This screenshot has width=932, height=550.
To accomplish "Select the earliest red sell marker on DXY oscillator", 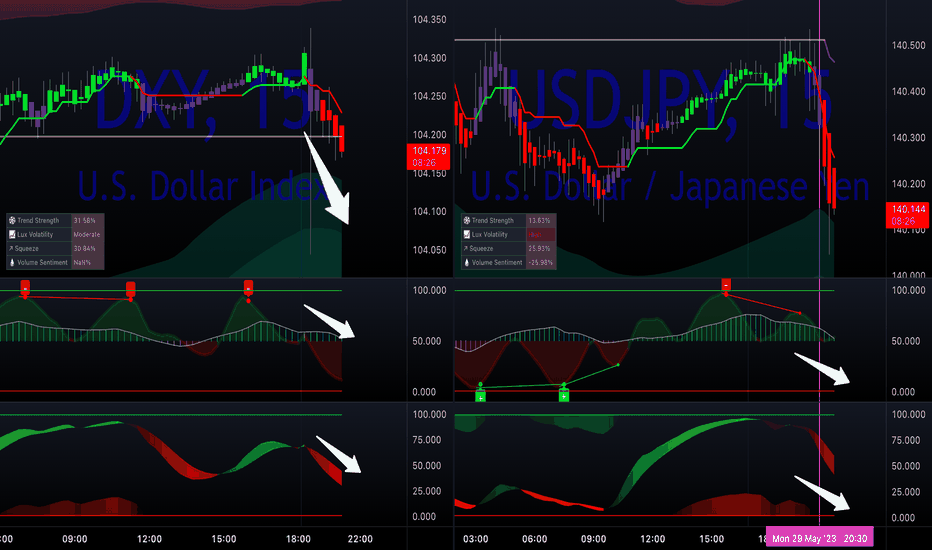I will (25, 287).
